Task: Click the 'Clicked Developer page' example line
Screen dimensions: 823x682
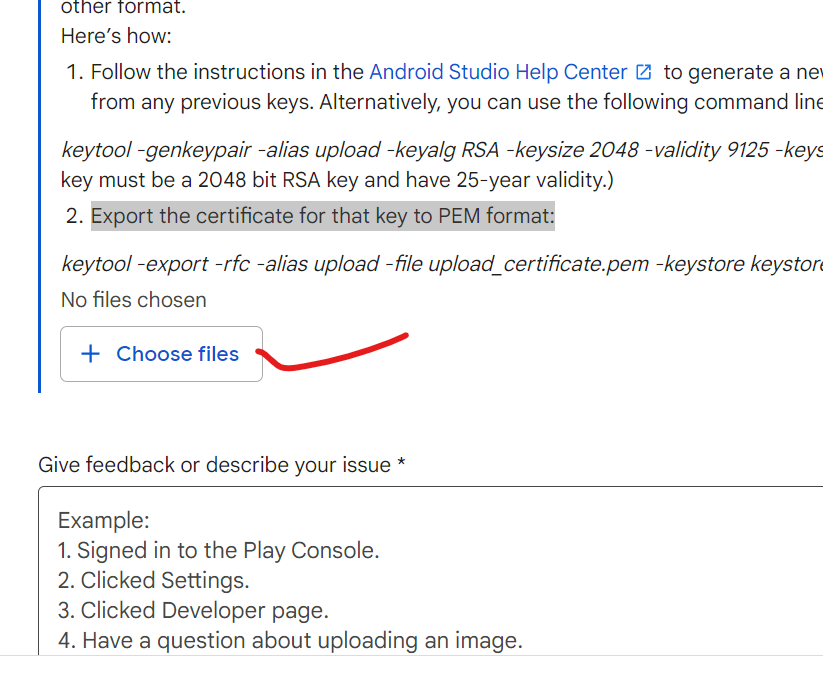Action: point(204,610)
